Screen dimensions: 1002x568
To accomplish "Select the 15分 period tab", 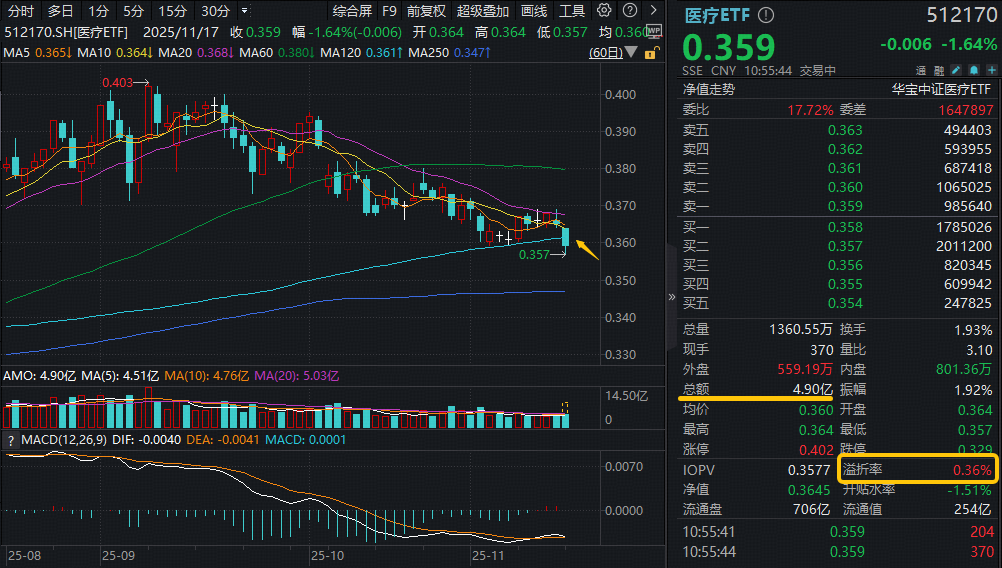I will tap(173, 11).
